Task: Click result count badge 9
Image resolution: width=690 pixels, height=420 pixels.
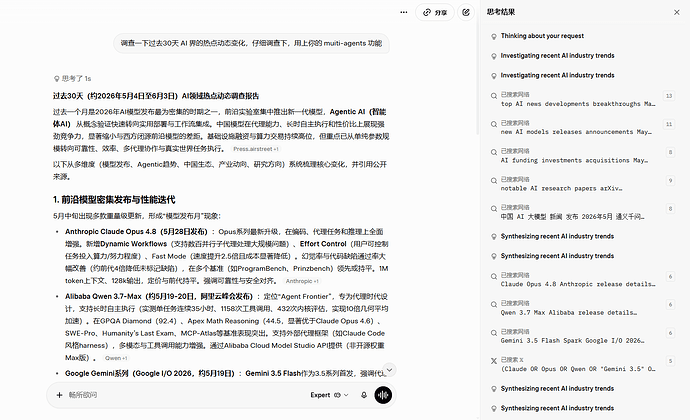Action: click(x=670, y=181)
